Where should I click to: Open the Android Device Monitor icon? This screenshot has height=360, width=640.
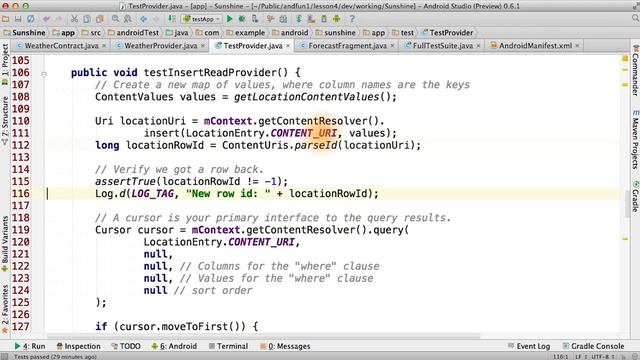pos(336,19)
